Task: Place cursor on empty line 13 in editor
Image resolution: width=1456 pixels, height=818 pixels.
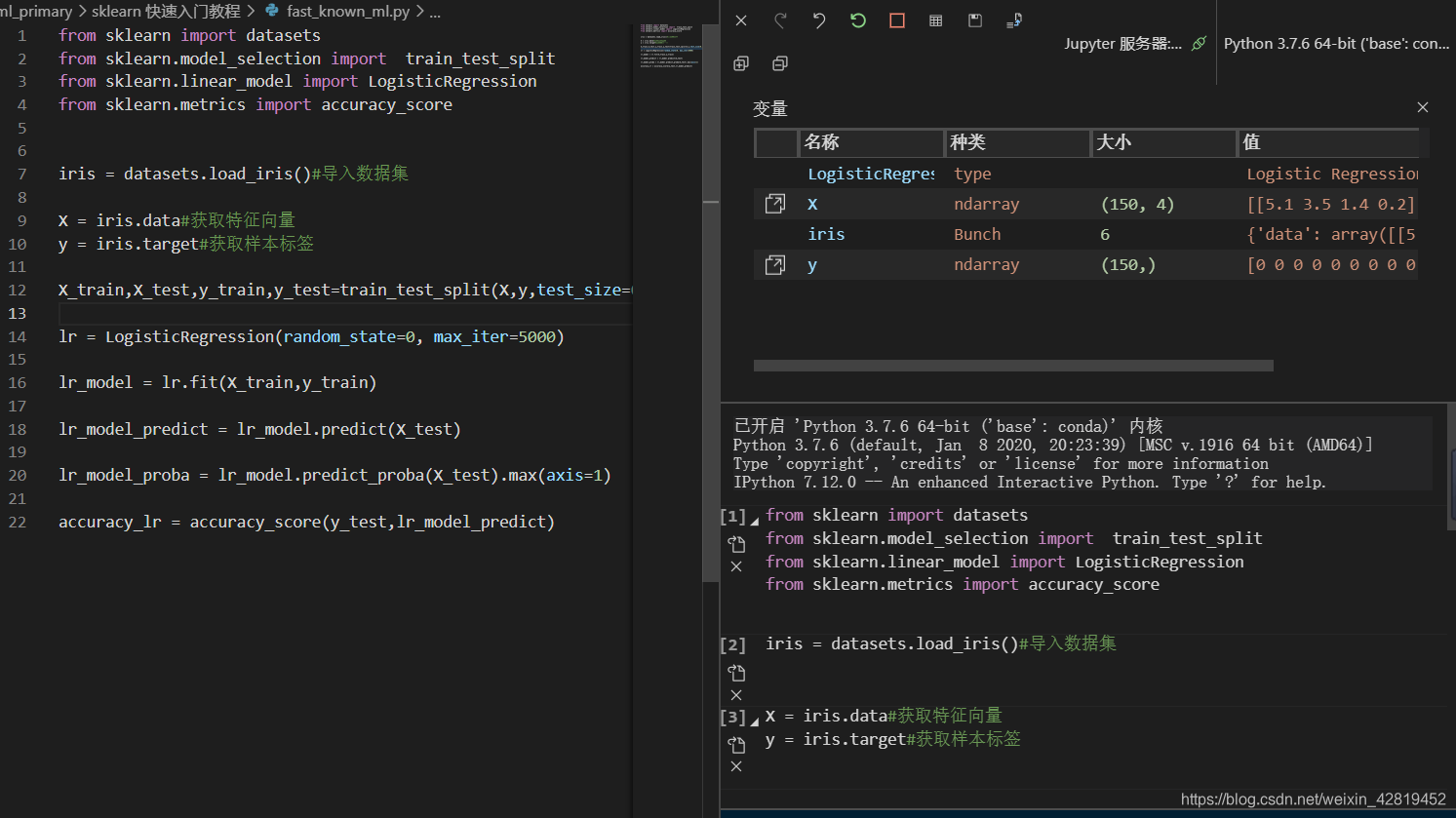Action: coord(344,313)
